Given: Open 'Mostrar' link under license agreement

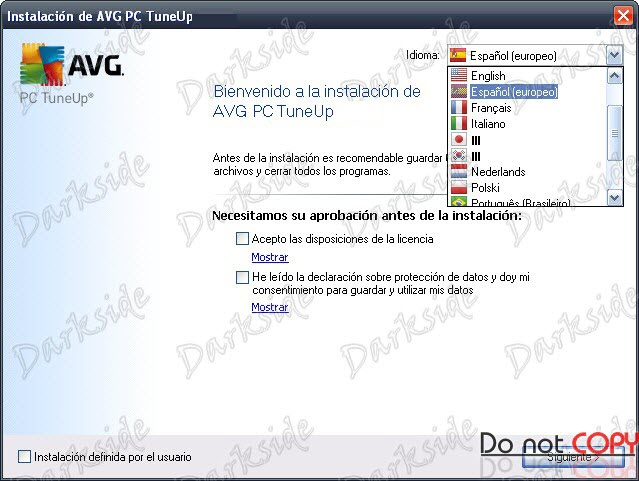Looking at the screenshot, I should point(270,257).
